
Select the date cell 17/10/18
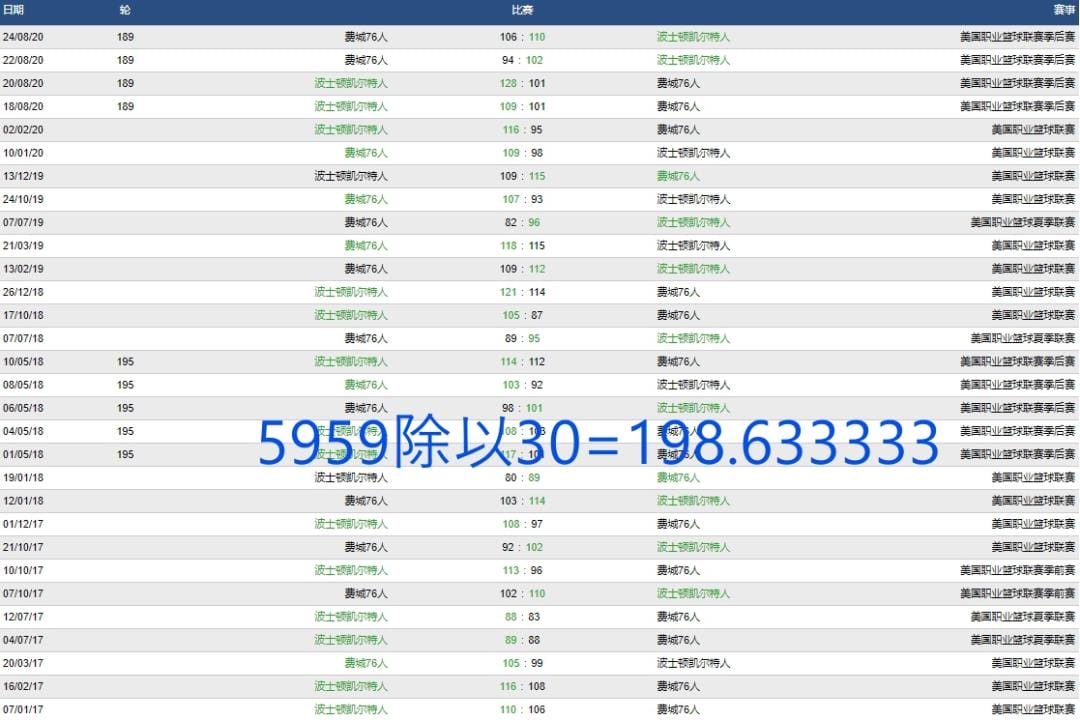click(23, 316)
